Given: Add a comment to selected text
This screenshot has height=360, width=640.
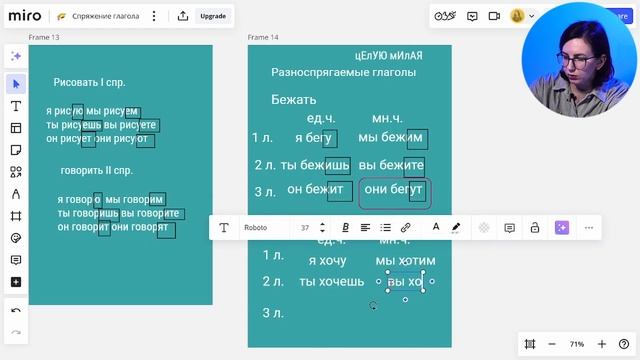Looking at the screenshot, I should (509, 228).
